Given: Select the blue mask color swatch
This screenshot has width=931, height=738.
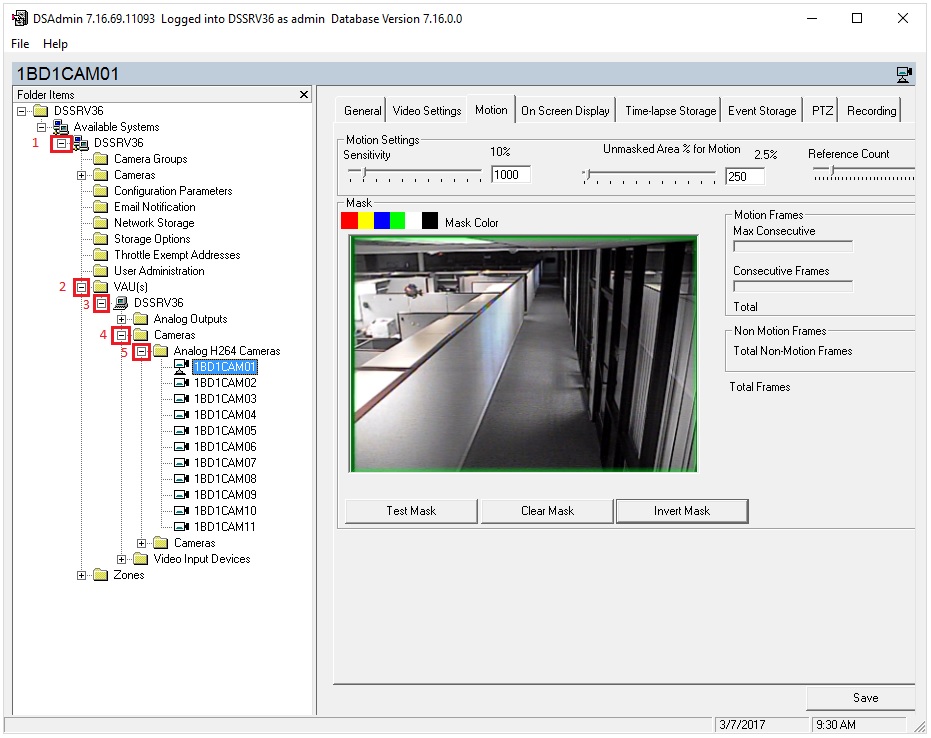Looking at the screenshot, I should (382, 220).
